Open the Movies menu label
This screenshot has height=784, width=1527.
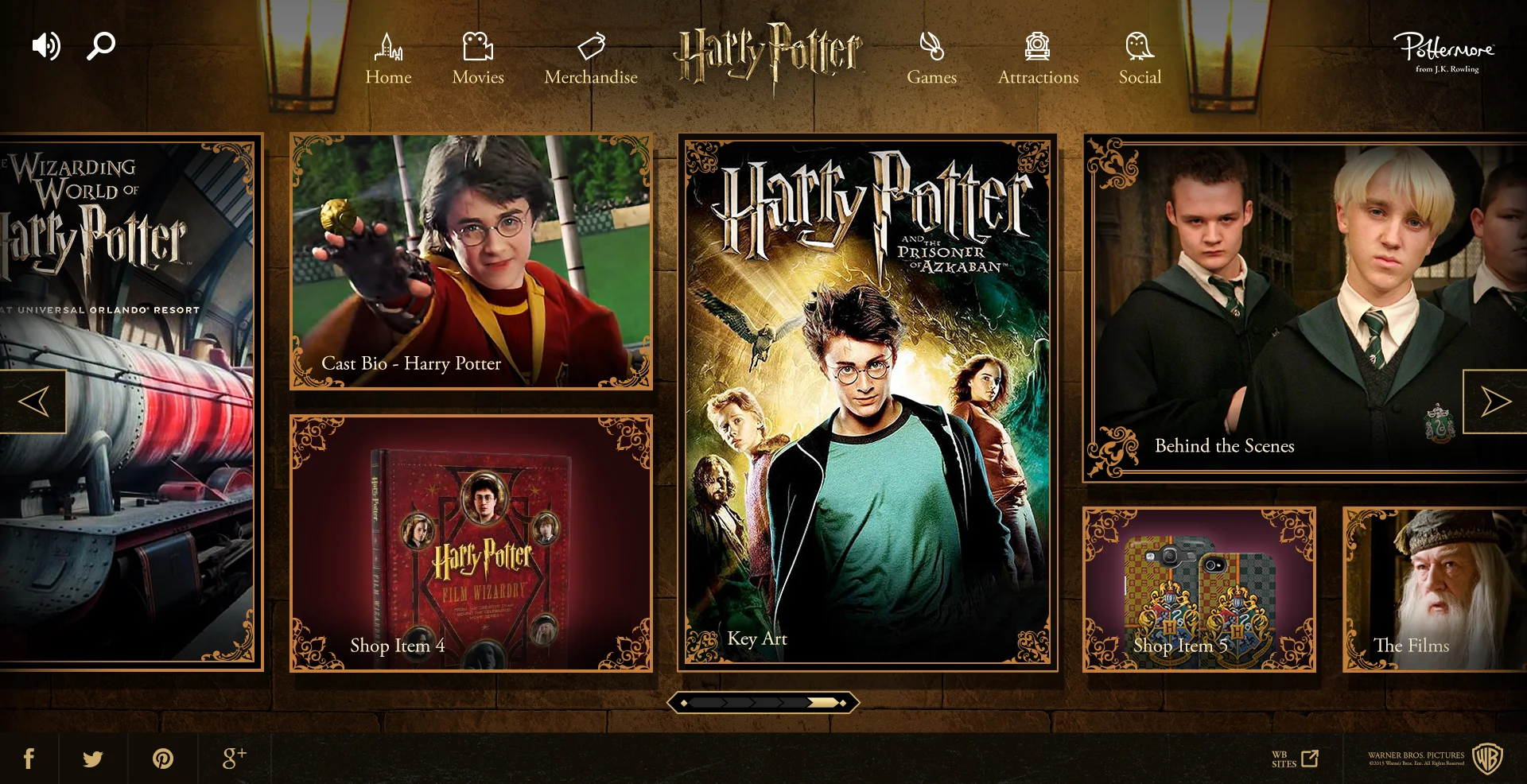point(478,77)
